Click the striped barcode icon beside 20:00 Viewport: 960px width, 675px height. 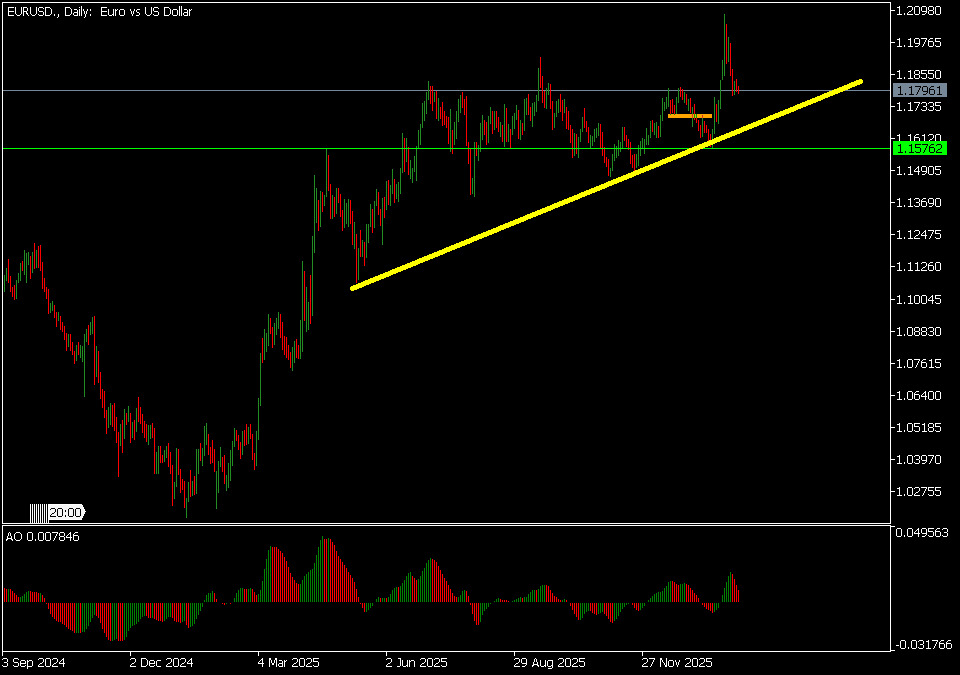click(x=38, y=513)
